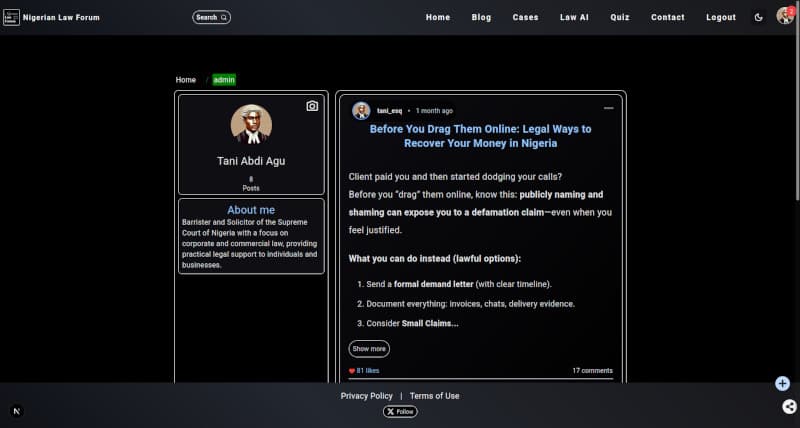Click Logout in the header
The image size is (800, 428).
pyautogui.click(x=721, y=17)
